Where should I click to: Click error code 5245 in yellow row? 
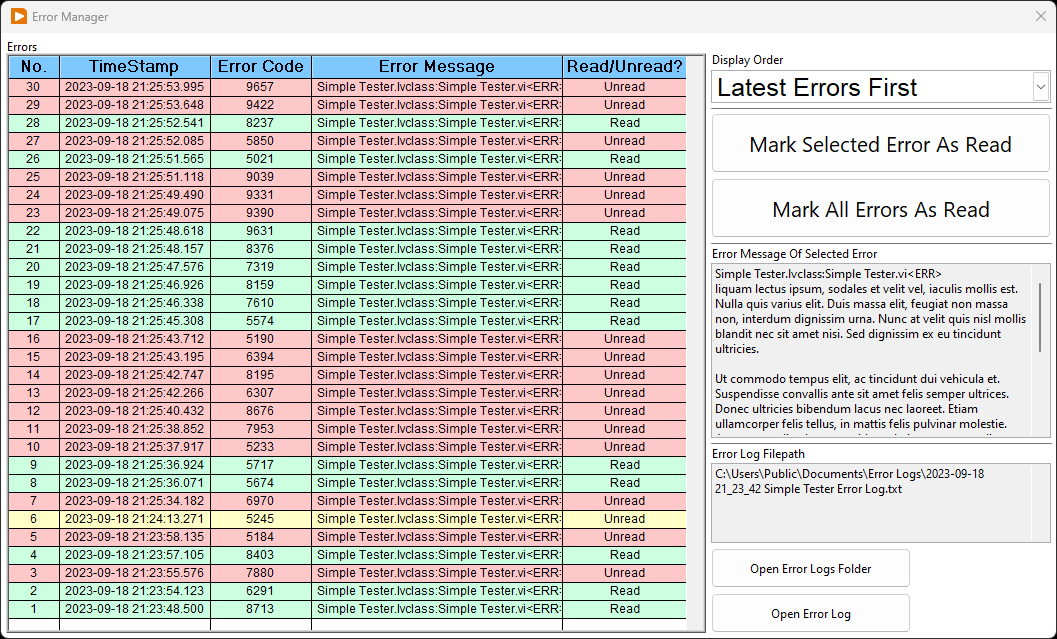(x=260, y=519)
